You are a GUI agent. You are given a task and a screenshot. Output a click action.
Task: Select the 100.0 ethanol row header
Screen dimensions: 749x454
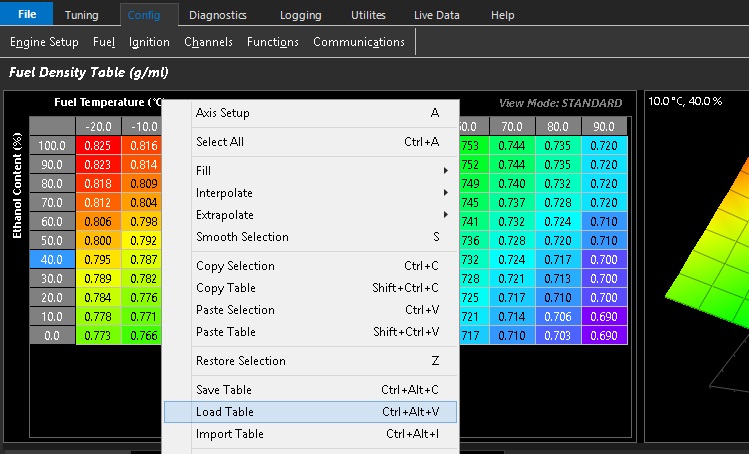pos(52,145)
